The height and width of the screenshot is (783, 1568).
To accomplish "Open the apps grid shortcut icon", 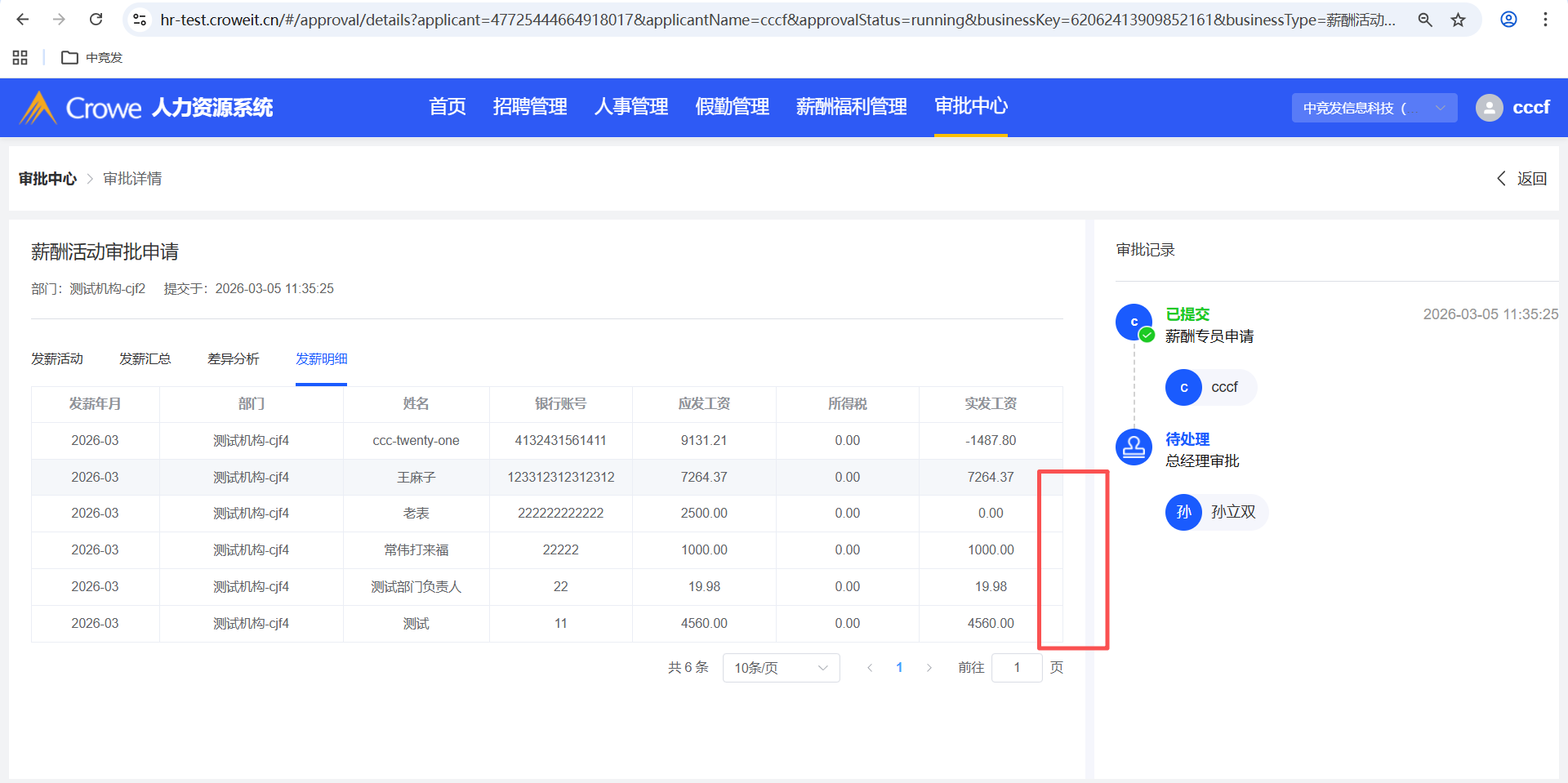I will tap(20, 57).
